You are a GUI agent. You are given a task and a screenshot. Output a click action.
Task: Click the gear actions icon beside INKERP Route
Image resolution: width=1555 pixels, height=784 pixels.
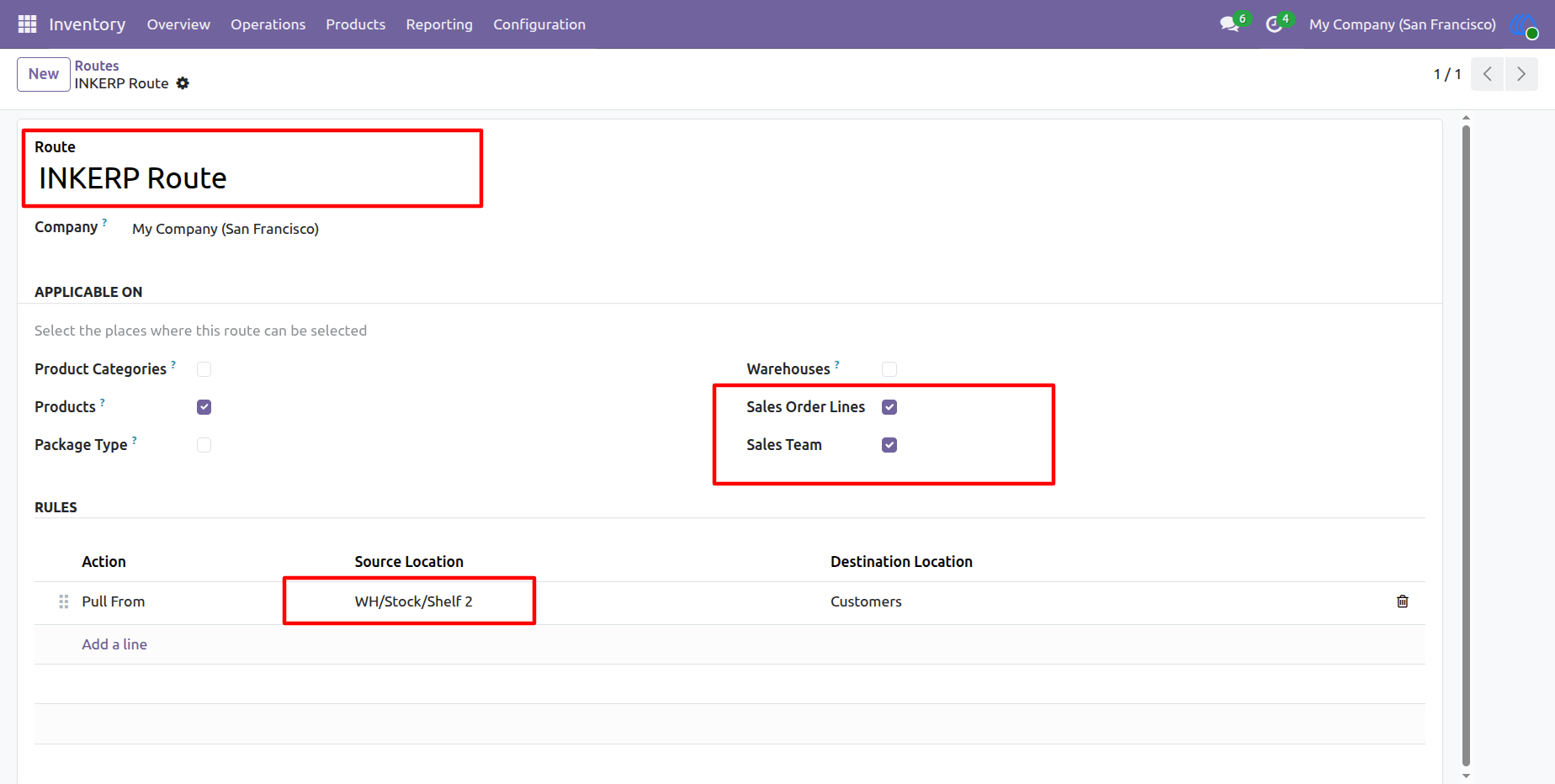(183, 83)
